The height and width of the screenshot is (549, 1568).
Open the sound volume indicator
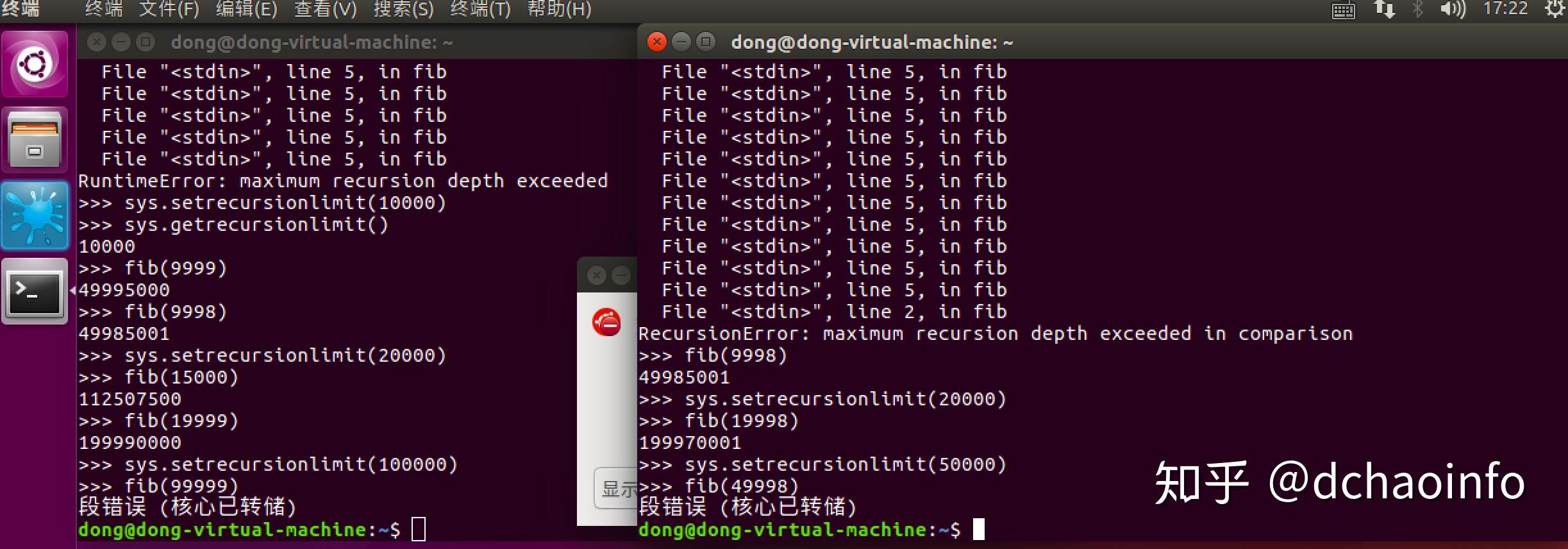click(x=1452, y=9)
